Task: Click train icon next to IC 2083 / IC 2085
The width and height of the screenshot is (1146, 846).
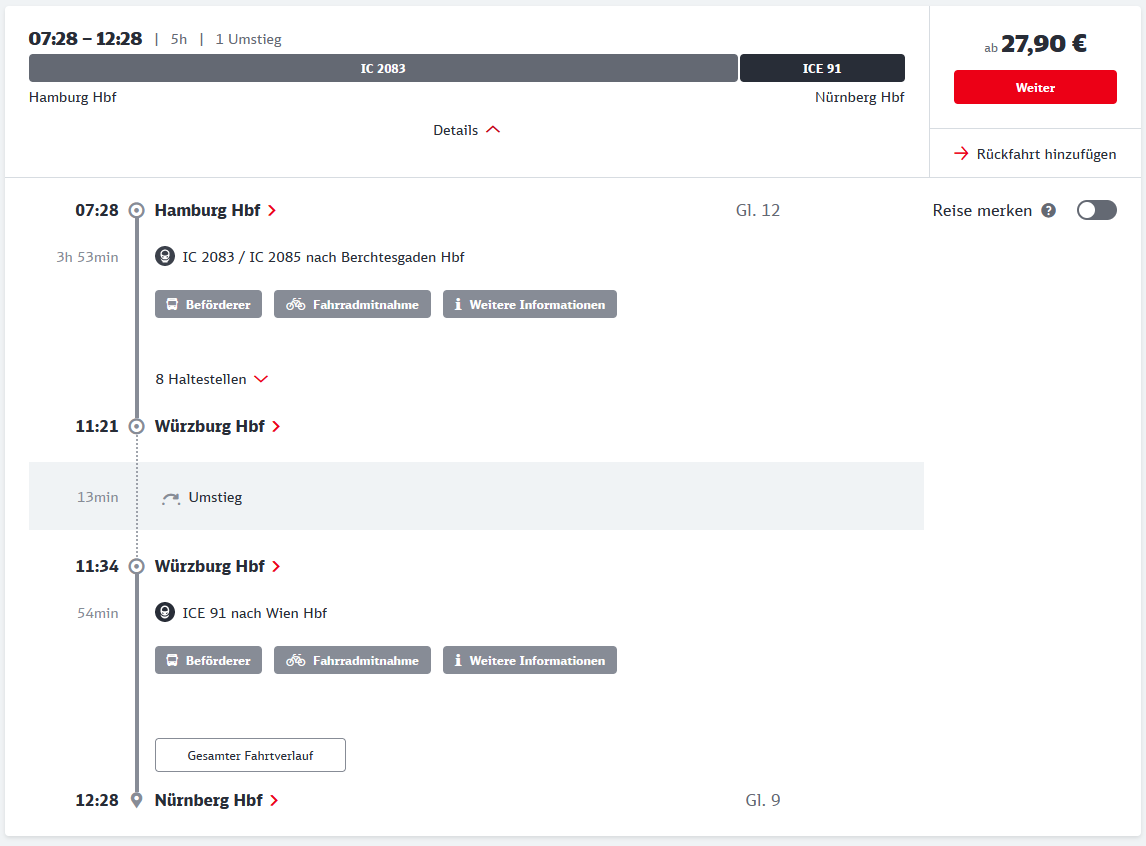Action: (x=165, y=257)
